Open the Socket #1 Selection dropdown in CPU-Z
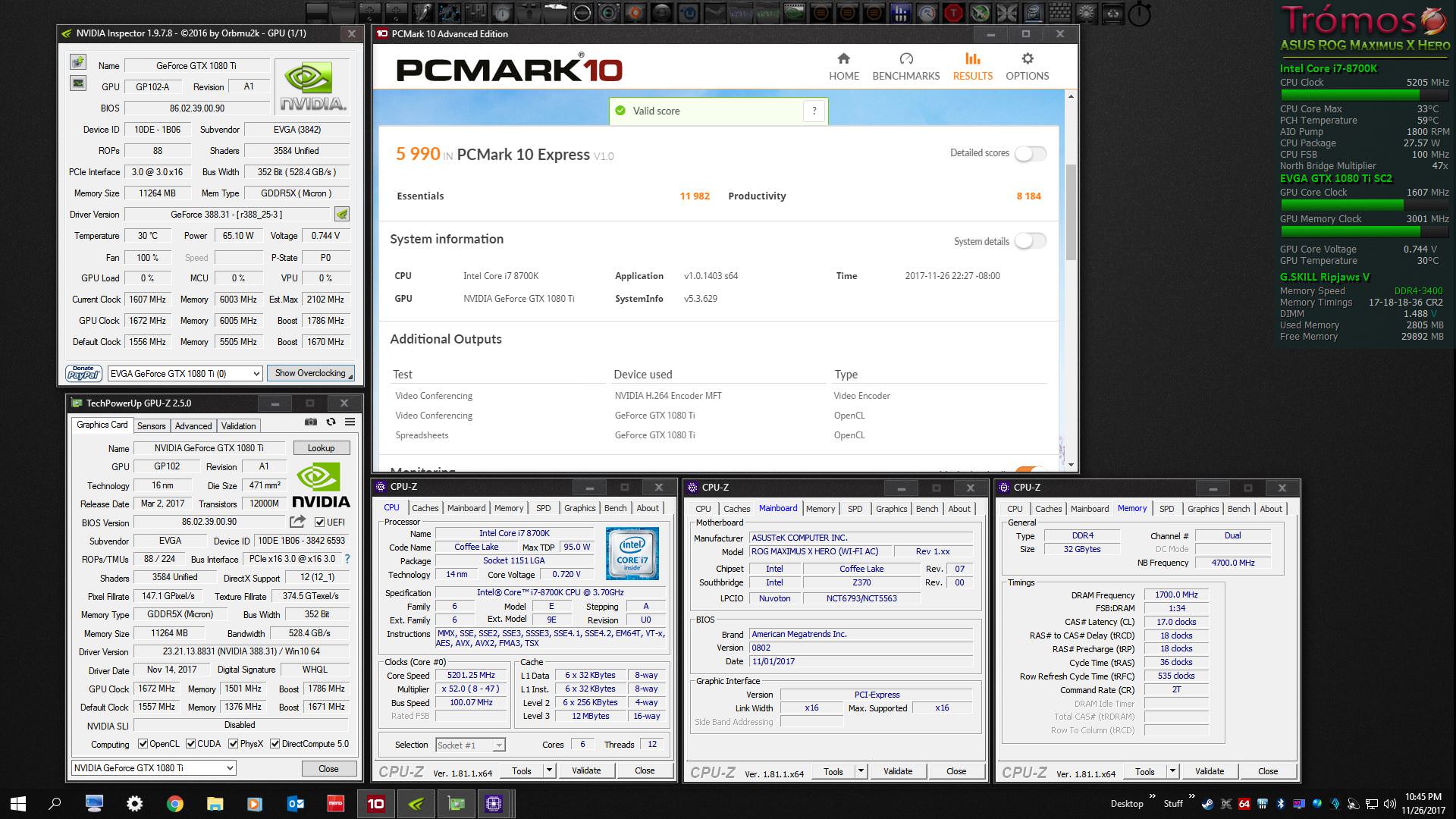 point(470,745)
